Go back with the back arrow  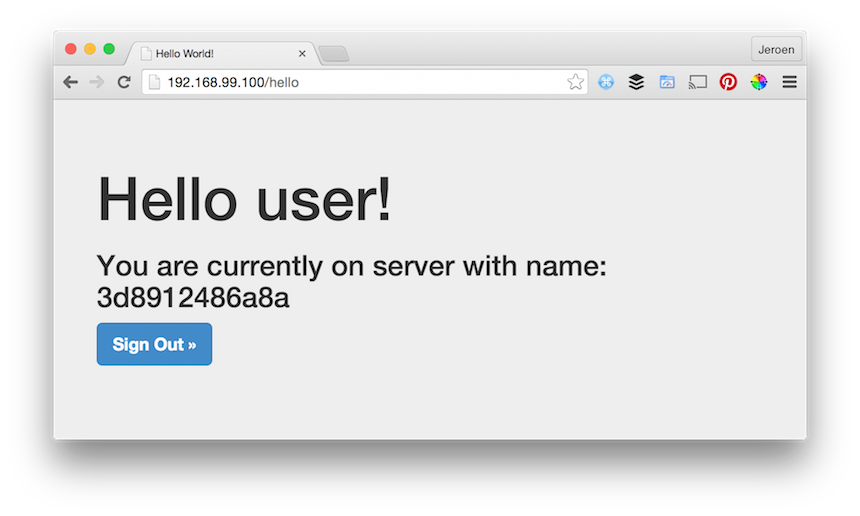[70, 82]
